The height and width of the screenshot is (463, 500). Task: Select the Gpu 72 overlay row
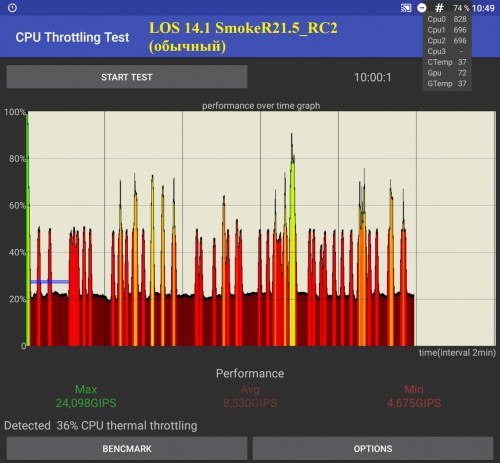point(447,73)
